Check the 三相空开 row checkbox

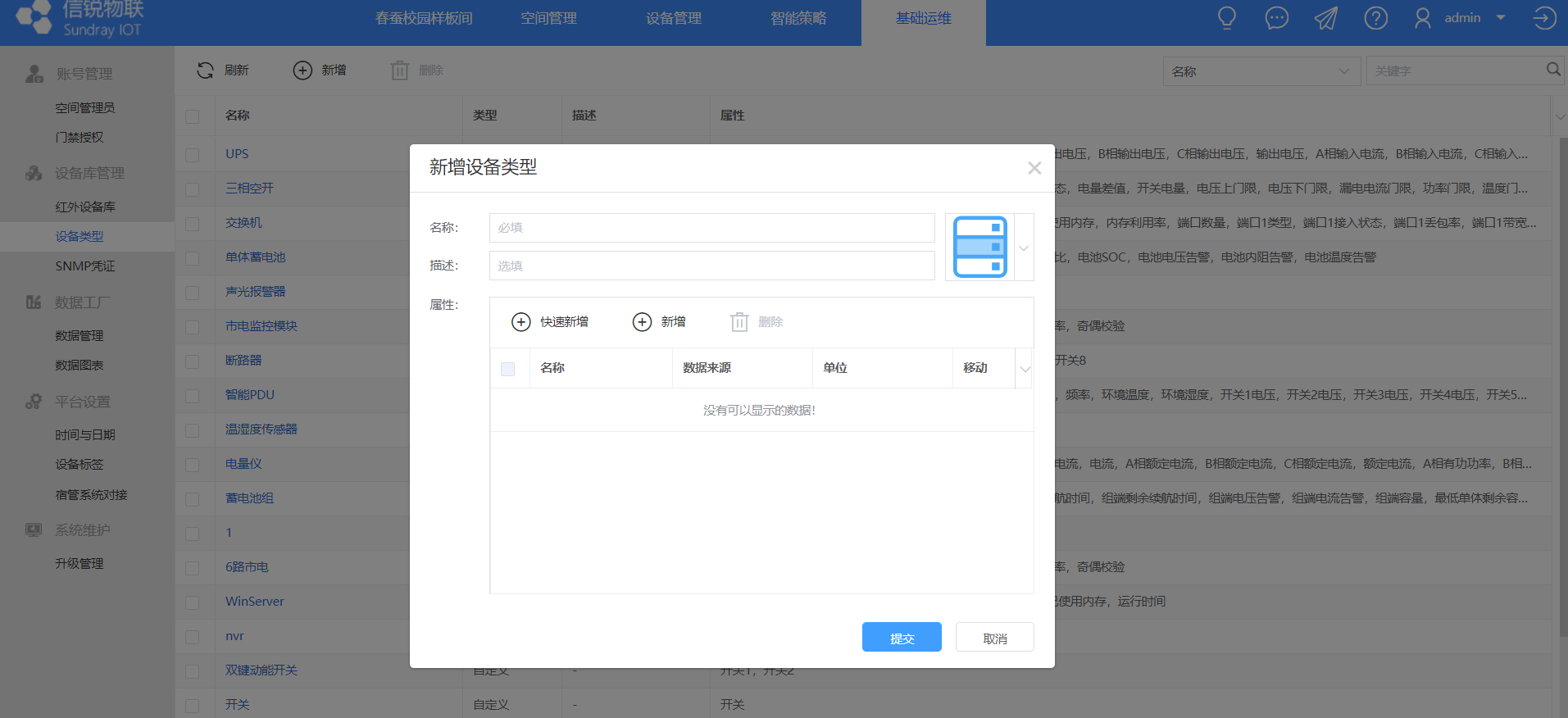[x=193, y=189]
